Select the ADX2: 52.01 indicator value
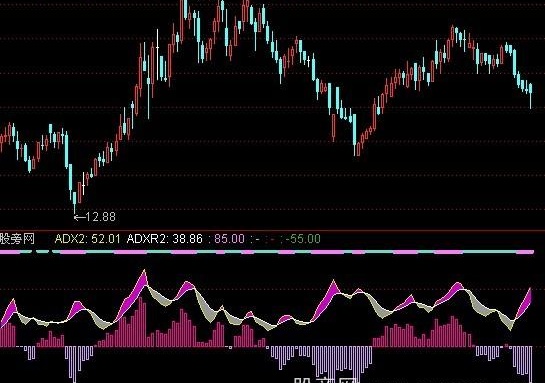 click(88, 239)
